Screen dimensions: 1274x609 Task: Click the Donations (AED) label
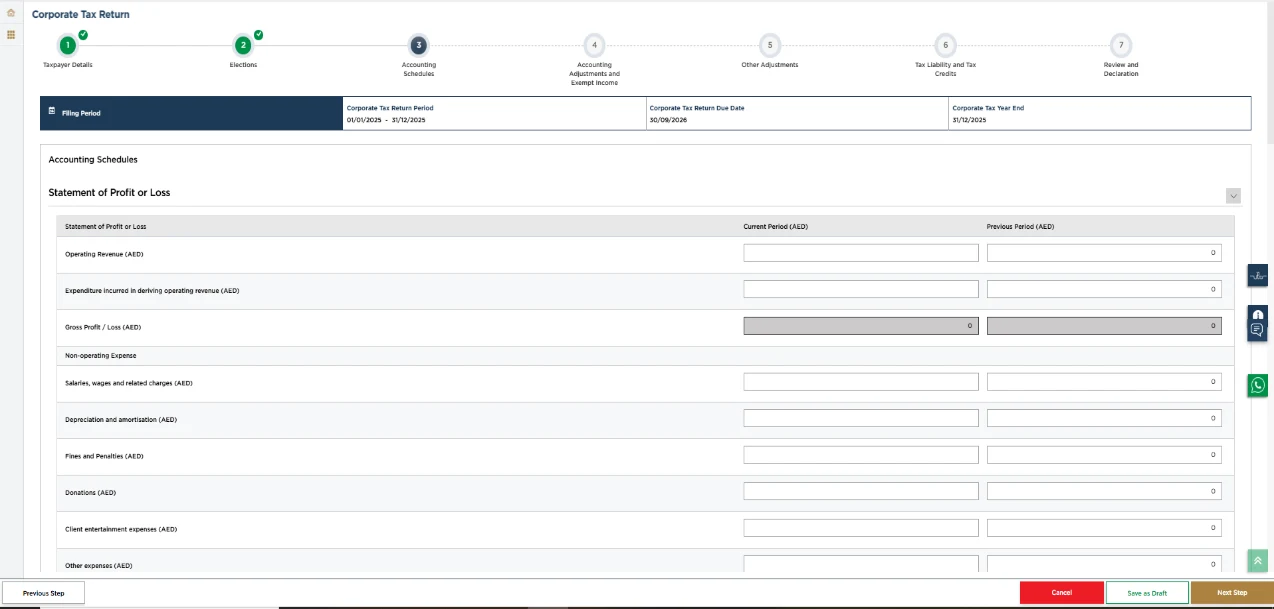click(x=90, y=492)
